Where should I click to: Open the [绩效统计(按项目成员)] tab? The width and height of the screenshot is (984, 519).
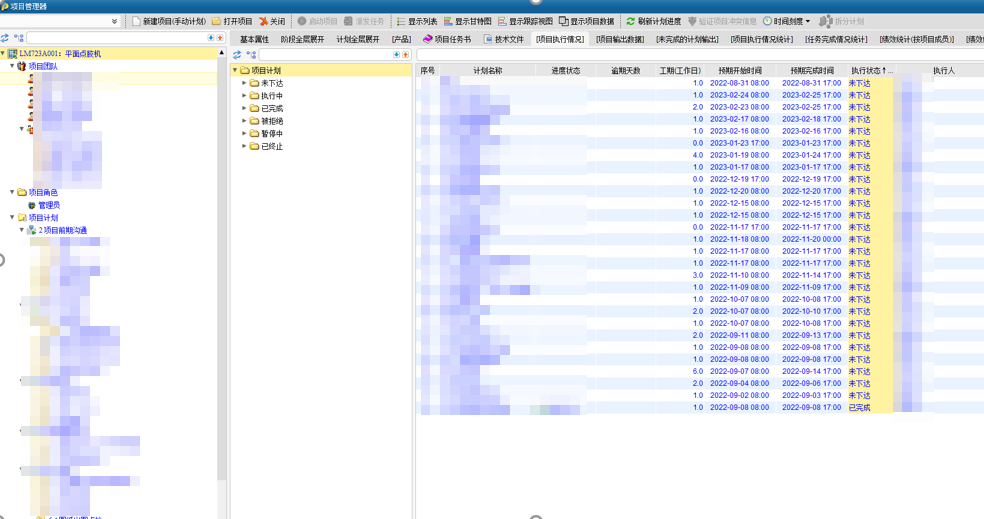[917, 39]
